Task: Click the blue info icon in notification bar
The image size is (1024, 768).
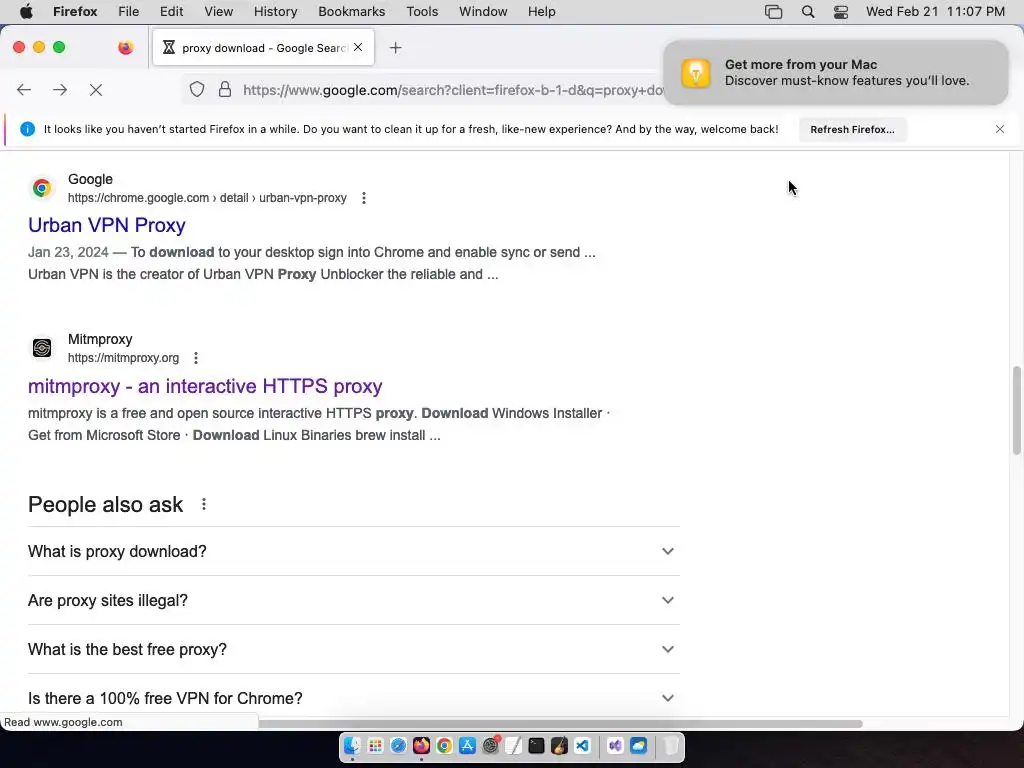Action: [27, 129]
